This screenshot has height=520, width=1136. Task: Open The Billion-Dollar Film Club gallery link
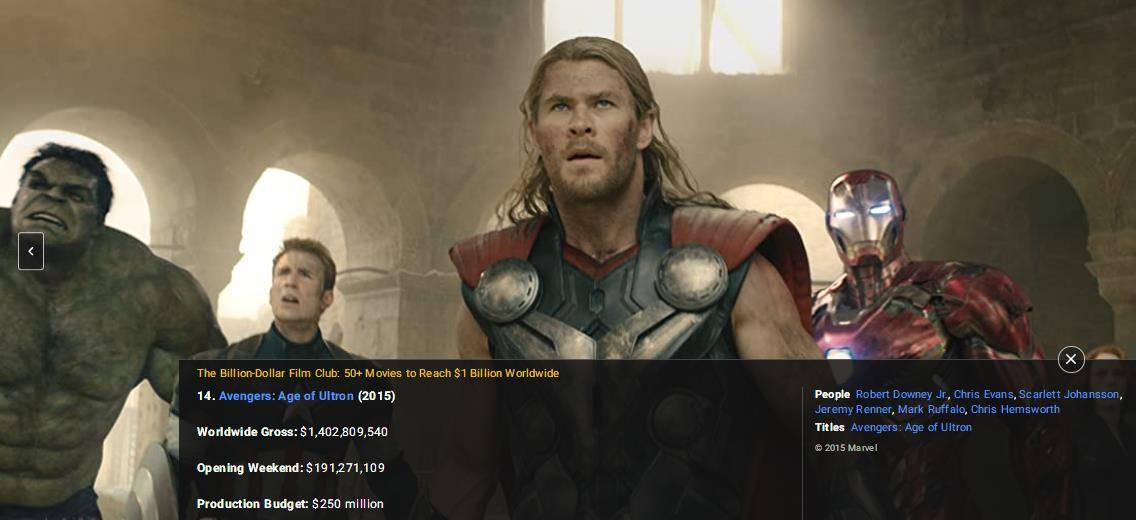tap(378, 373)
